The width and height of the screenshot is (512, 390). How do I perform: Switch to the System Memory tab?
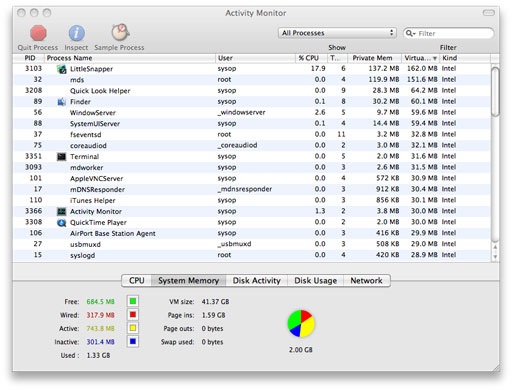pyautogui.click(x=189, y=281)
